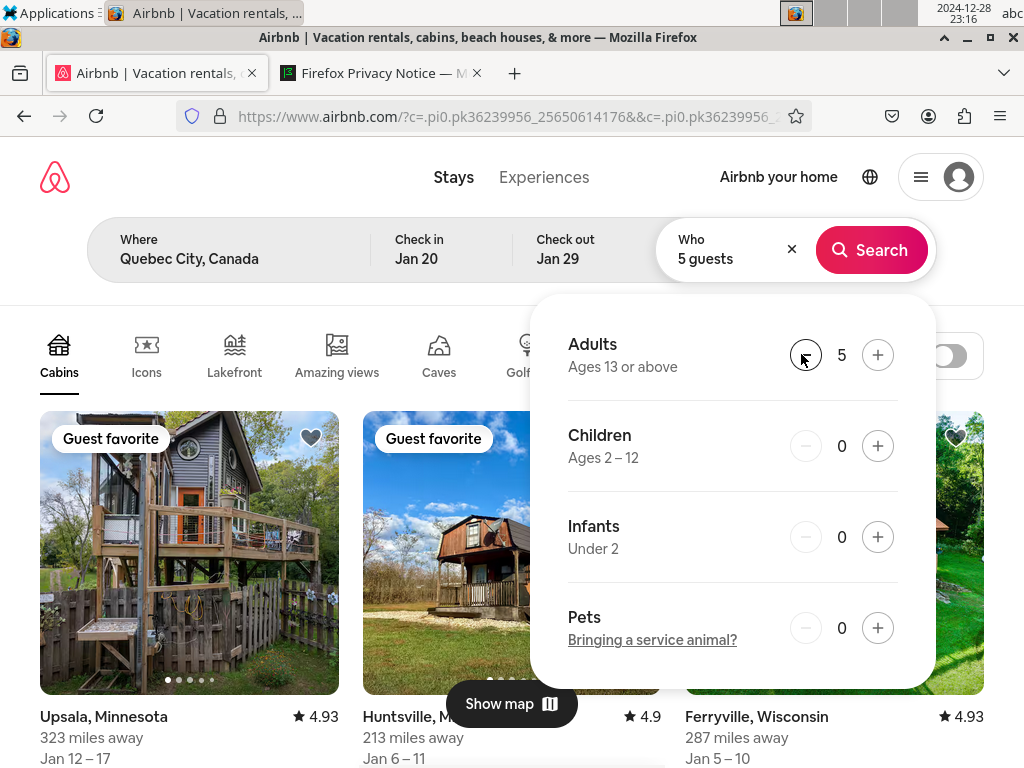
Task: Switch to the Experiences tab
Action: click(544, 177)
